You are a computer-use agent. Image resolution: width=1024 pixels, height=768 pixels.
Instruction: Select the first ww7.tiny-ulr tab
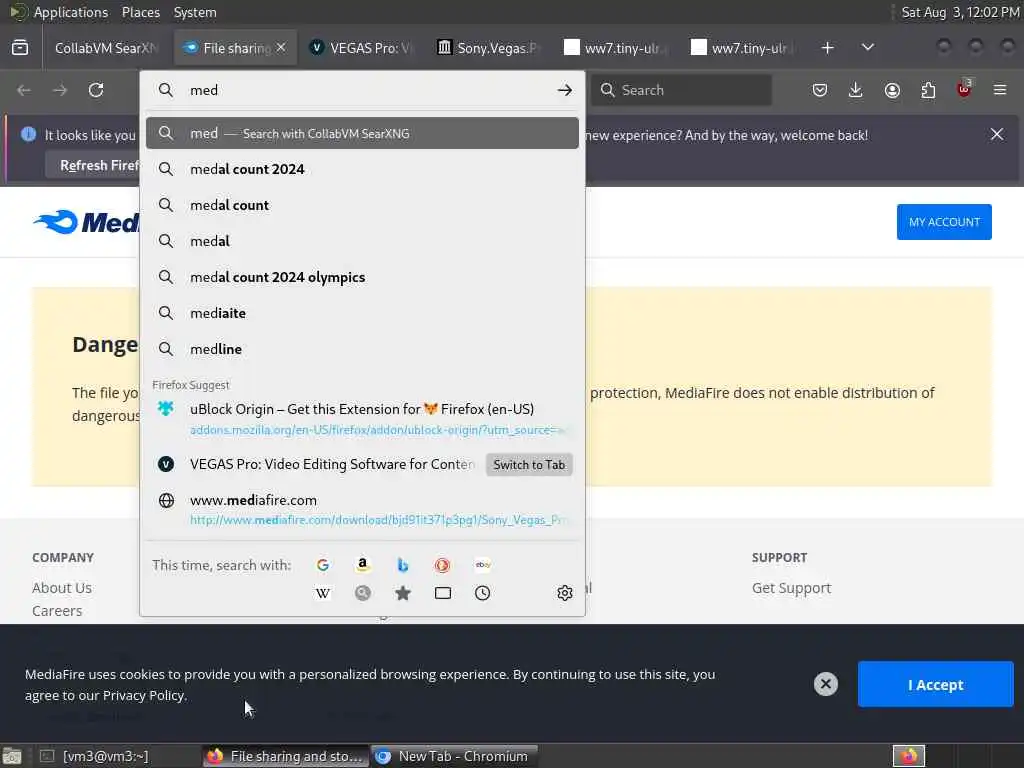[616, 48]
